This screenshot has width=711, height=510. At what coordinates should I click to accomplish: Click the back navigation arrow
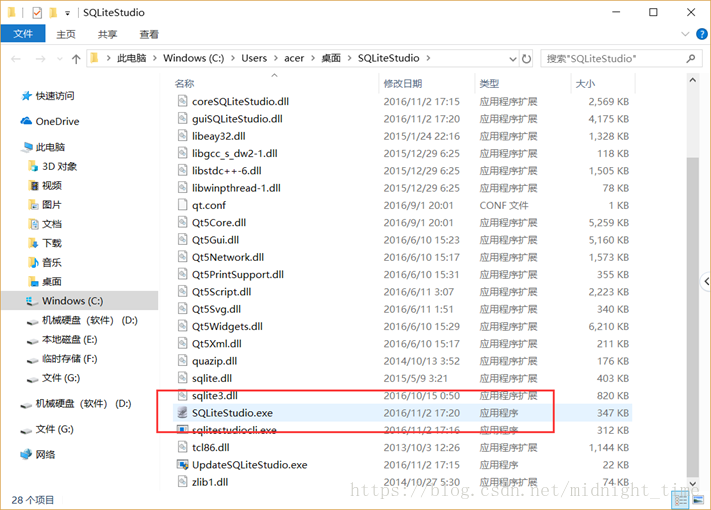click(16, 58)
